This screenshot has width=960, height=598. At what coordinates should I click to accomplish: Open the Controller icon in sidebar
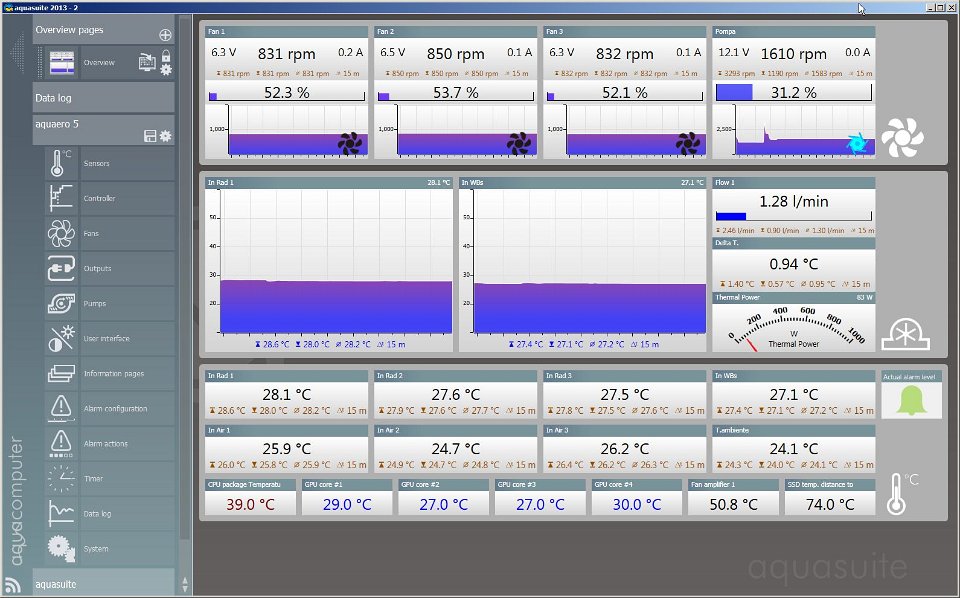pyautogui.click(x=61, y=198)
